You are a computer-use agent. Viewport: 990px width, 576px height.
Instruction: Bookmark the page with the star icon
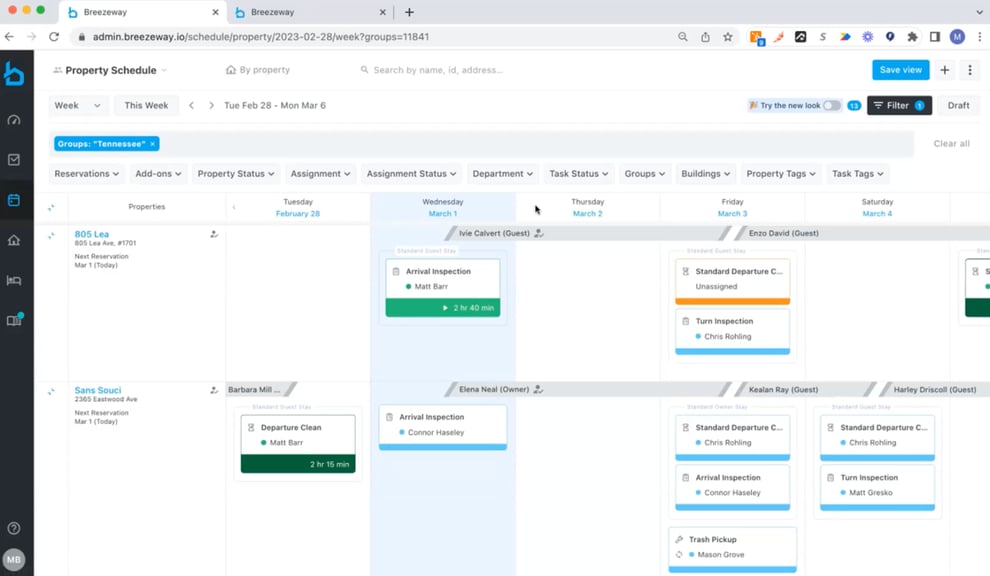tap(727, 36)
